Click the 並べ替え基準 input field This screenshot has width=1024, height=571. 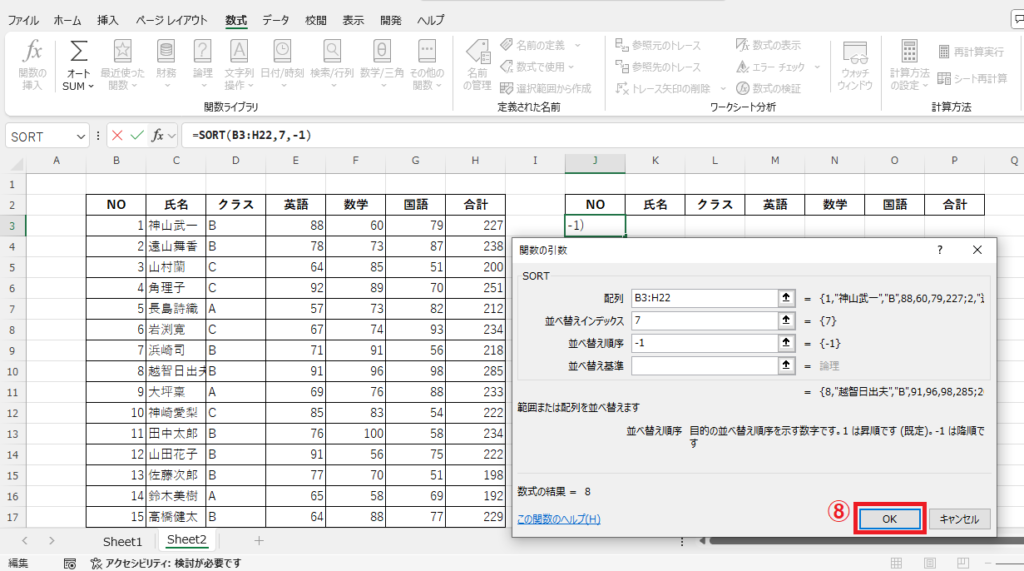[x=704, y=365]
